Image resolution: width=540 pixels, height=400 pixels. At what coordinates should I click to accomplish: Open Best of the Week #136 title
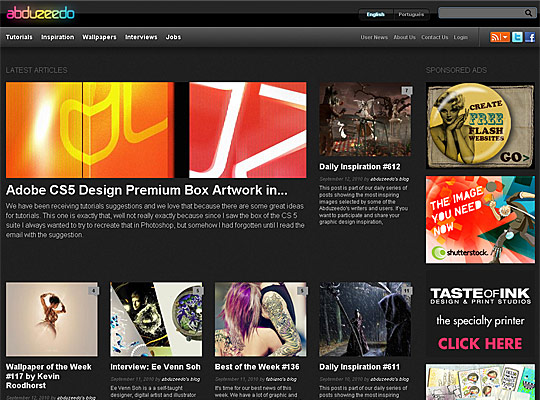tap(257, 367)
